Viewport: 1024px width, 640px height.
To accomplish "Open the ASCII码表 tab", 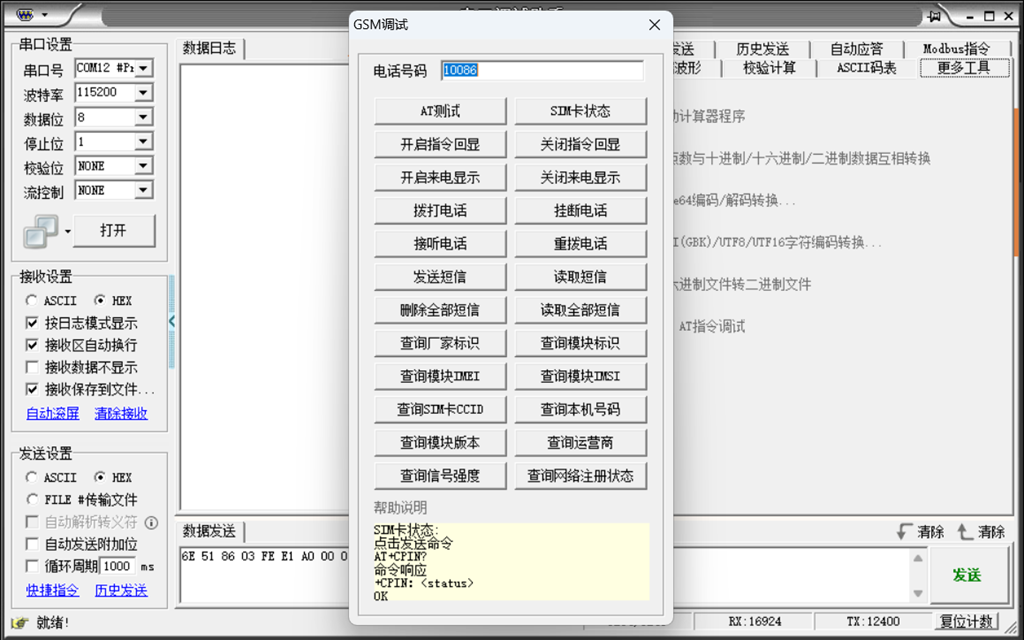I will [x=866, y=68].
